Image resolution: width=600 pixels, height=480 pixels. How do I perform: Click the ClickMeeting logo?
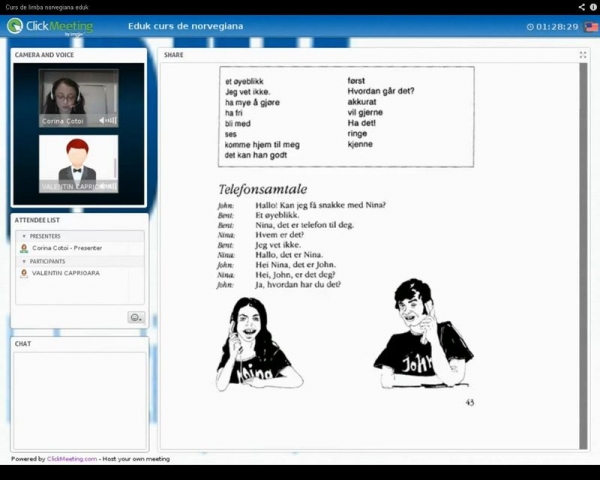point(50,26)
